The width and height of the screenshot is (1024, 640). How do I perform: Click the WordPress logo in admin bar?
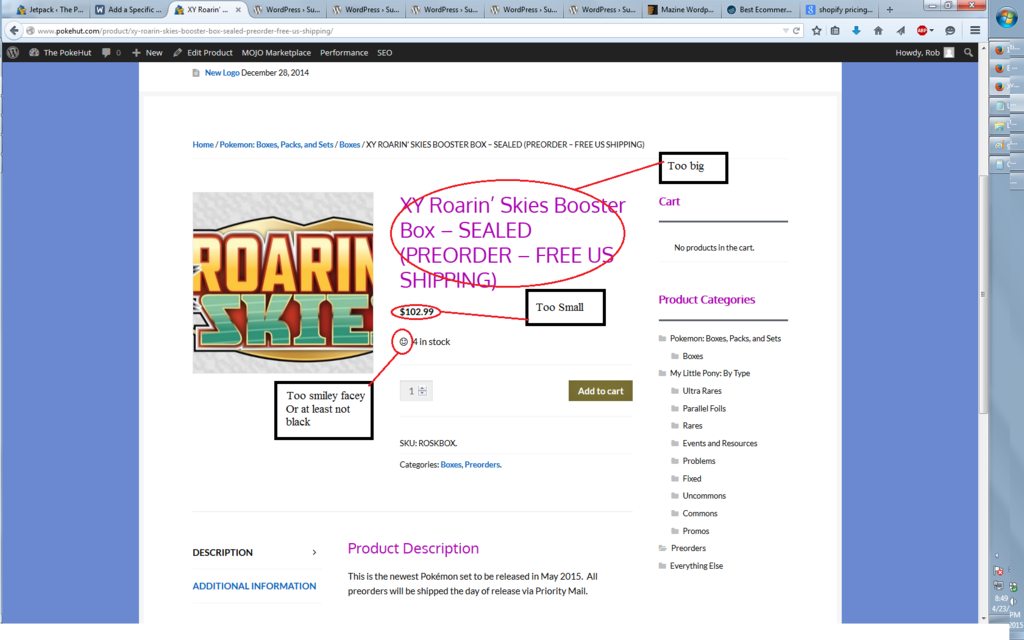13,52
